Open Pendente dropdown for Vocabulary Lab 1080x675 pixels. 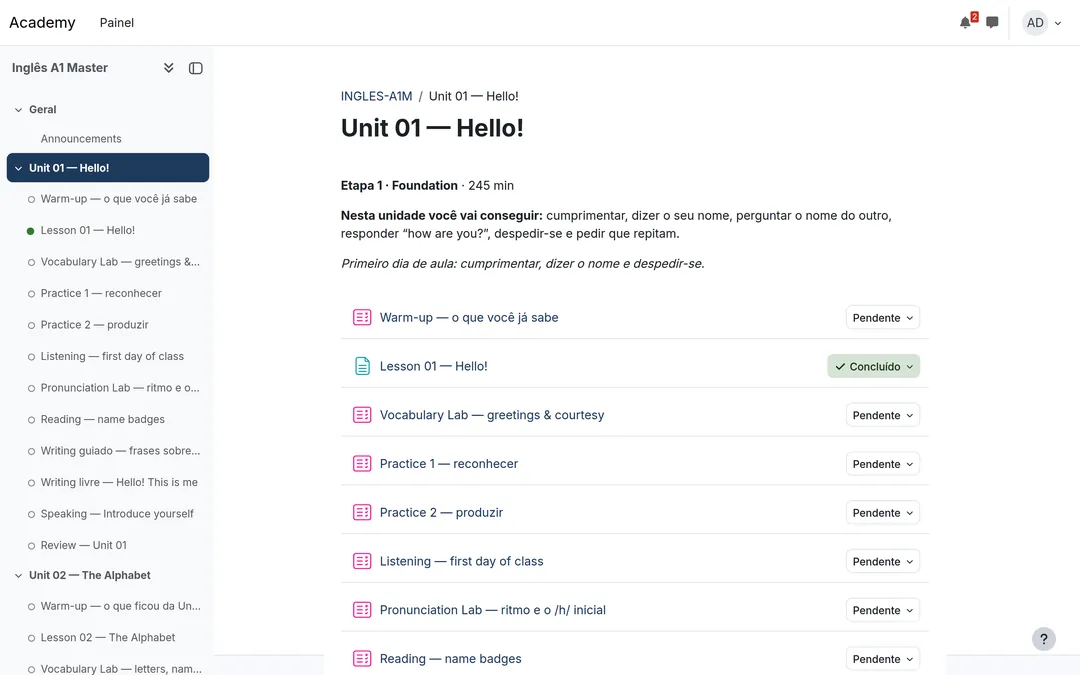tap(882, 415)
